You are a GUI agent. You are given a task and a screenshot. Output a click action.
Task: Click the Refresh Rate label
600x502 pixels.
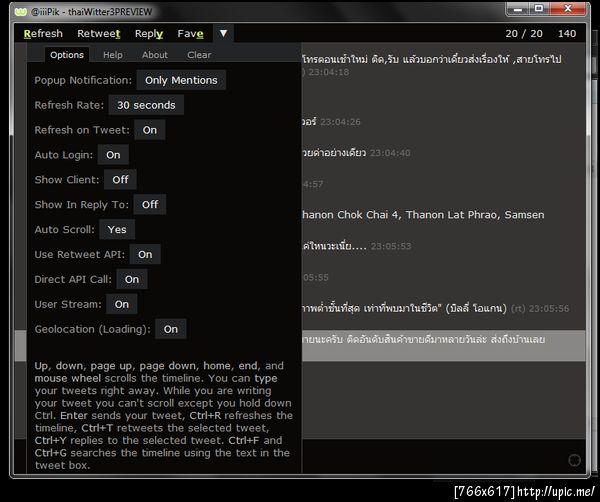tap(69, 105)
